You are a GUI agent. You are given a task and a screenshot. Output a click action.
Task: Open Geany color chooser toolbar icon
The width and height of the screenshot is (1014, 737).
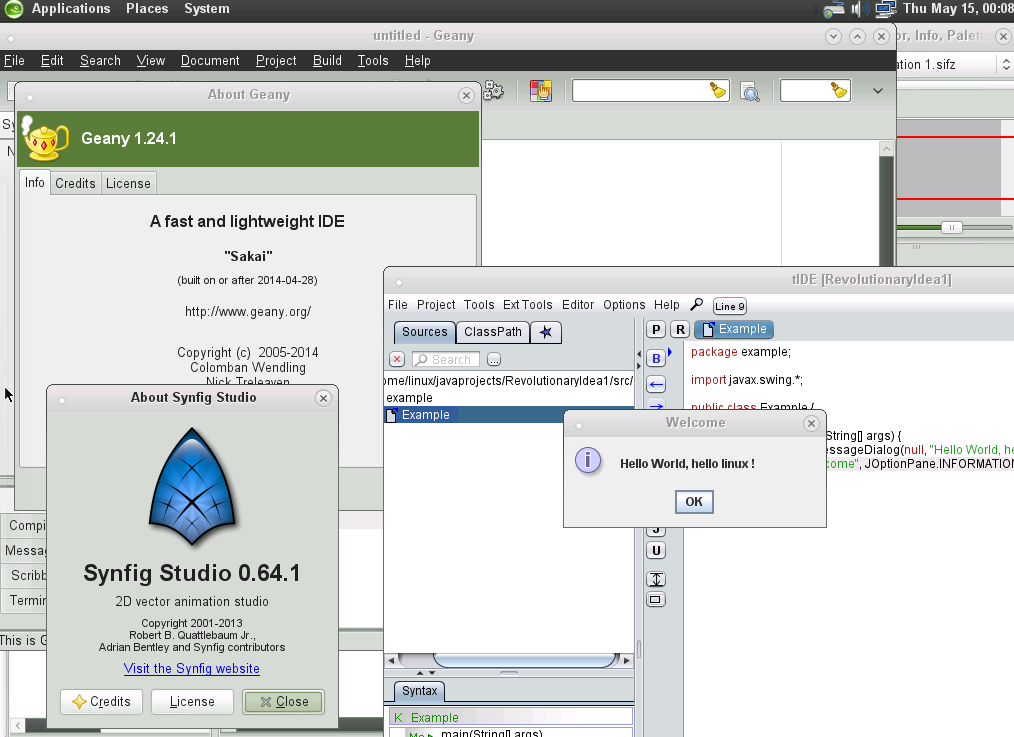(x=541, y=91)
